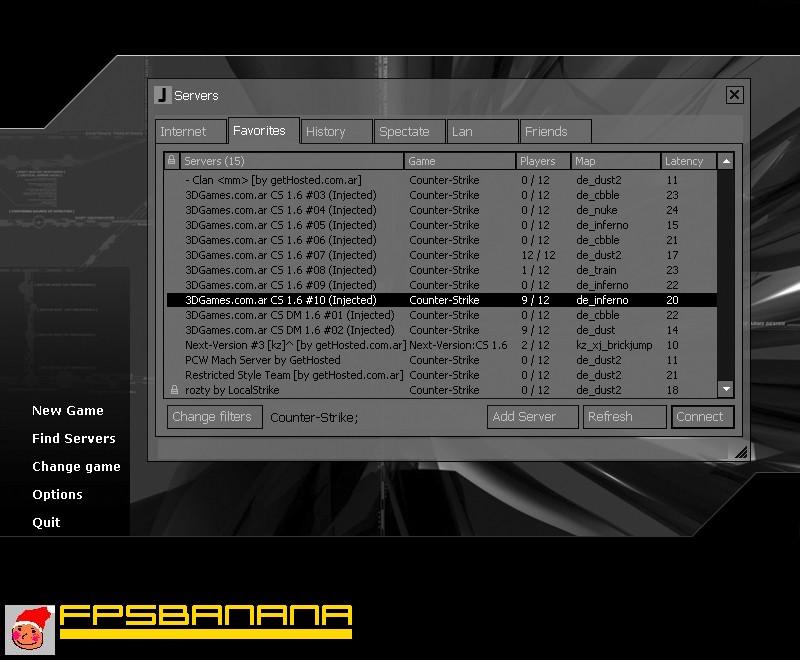Screen dimensions: 800x660
Task: Click the "kz_xj_brickjump" map cell
Action: (614, 345)
